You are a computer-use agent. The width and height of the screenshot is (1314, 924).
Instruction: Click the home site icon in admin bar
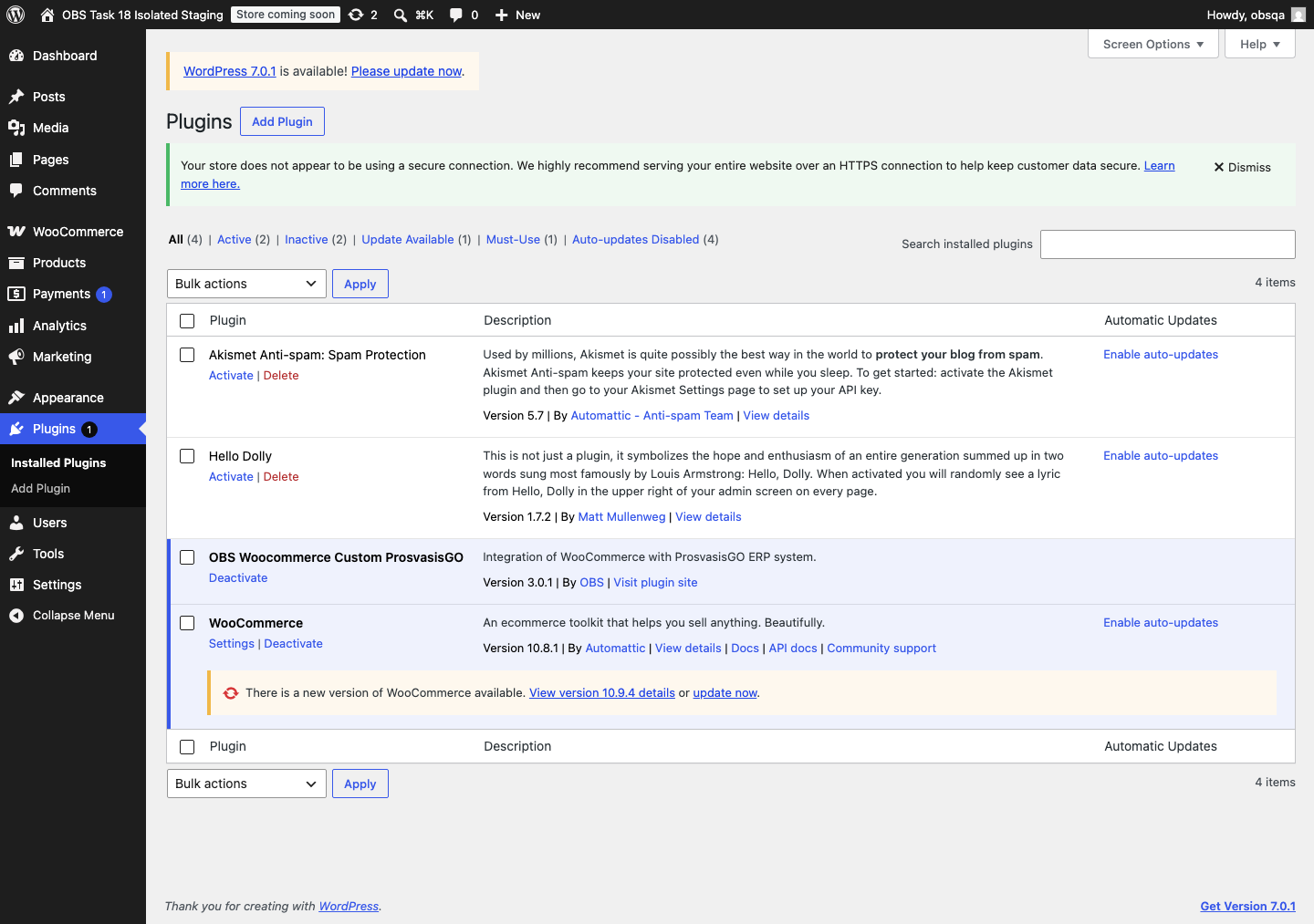click(x=47, y=15)
